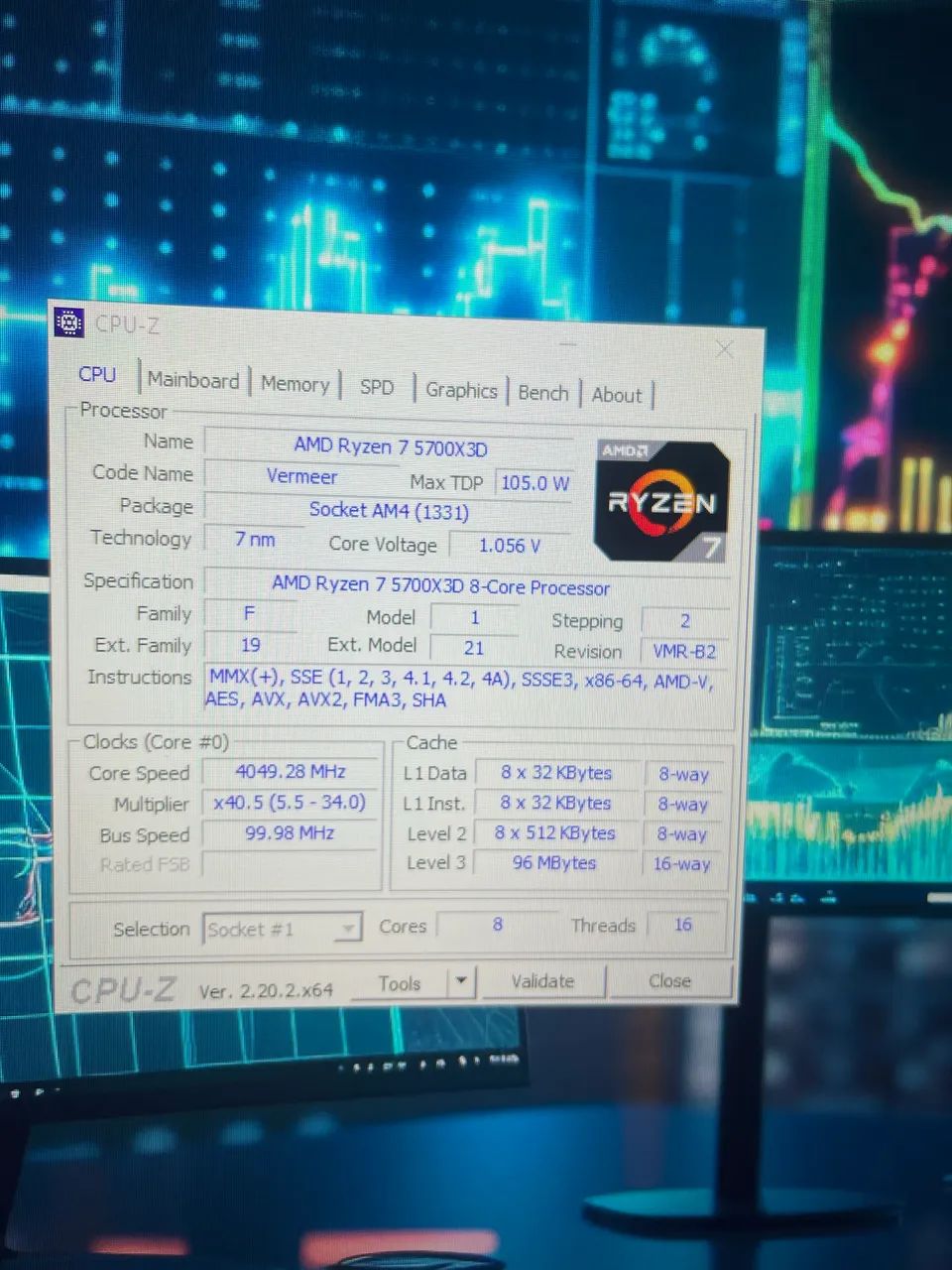The height and width of the screenshot is (1270, 952).
Task: Expand the Socket #1 selection combo box
Action: [282, 930]
